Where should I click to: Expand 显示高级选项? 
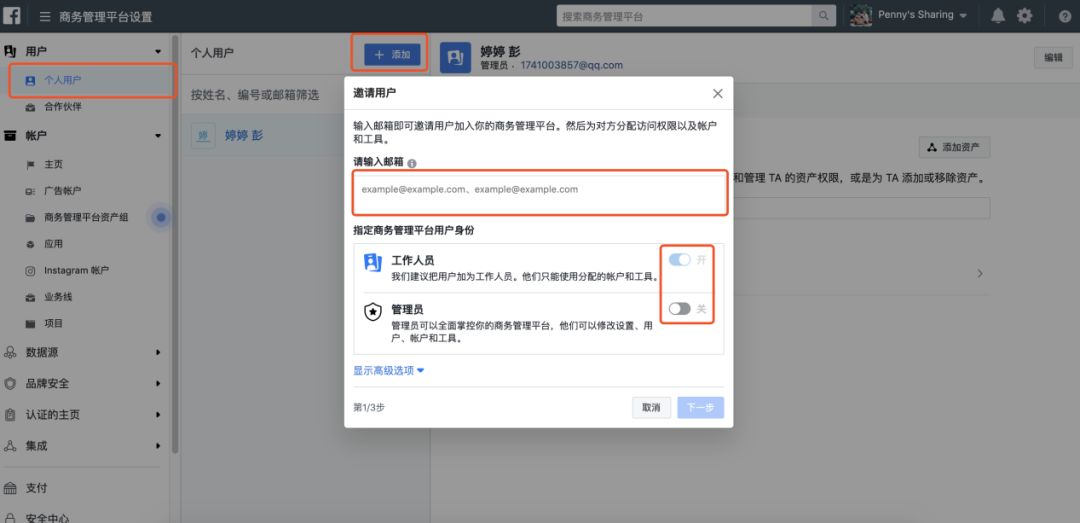[389, 371]
